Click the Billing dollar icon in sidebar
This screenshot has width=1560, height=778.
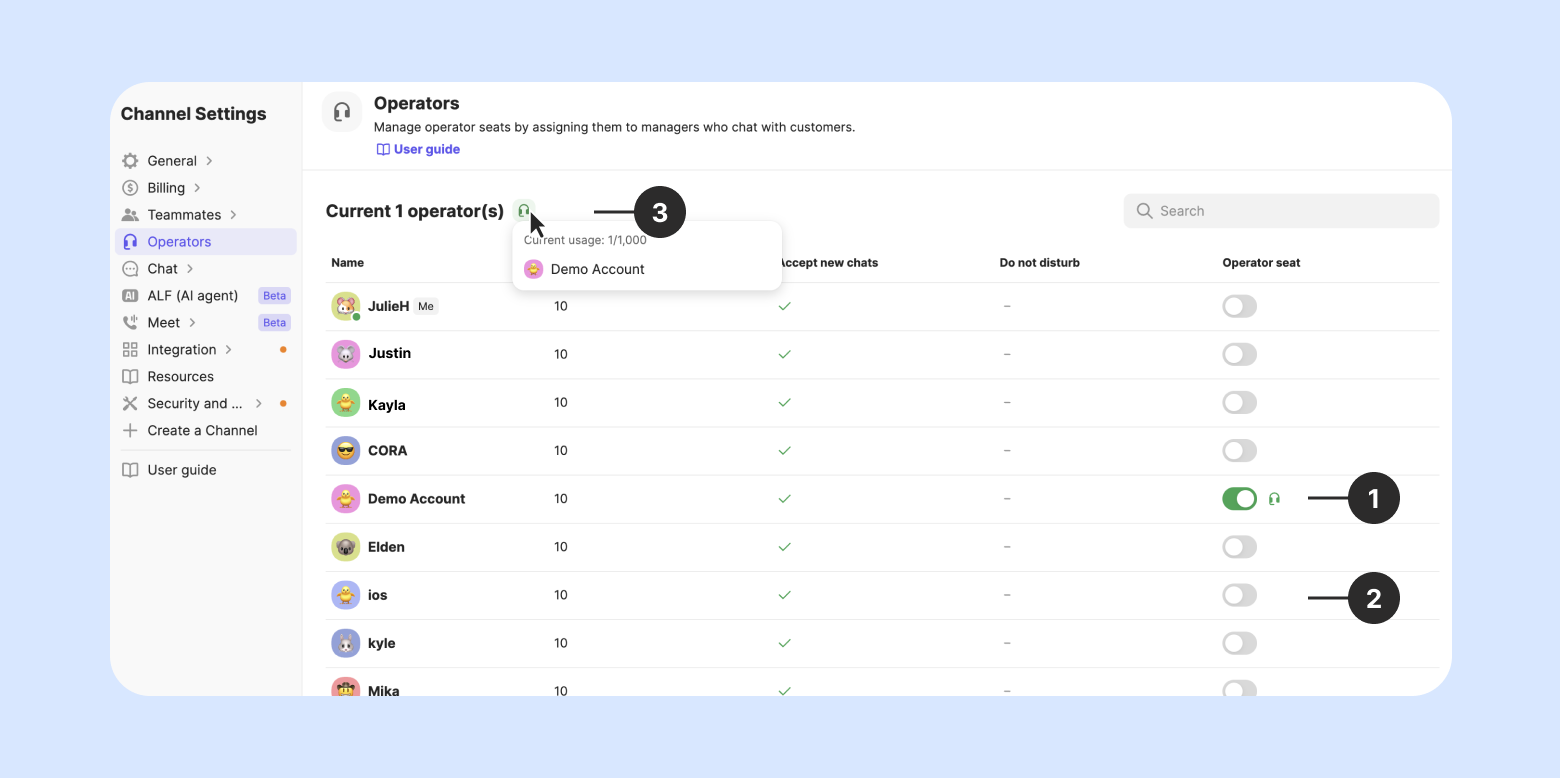point(130,188)
